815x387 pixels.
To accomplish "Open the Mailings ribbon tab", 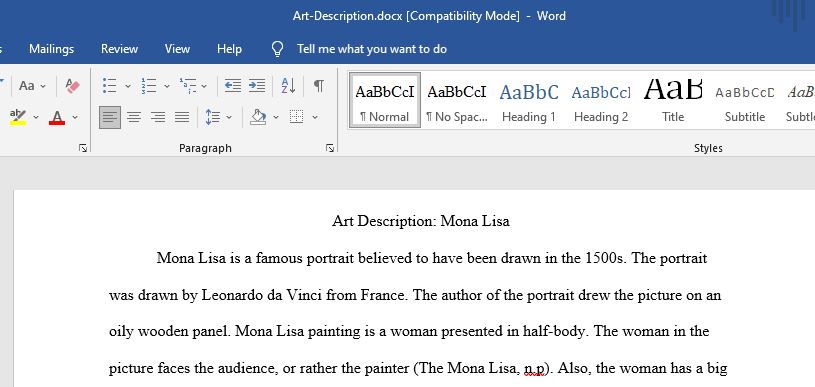I will click(x=51, y=49).
